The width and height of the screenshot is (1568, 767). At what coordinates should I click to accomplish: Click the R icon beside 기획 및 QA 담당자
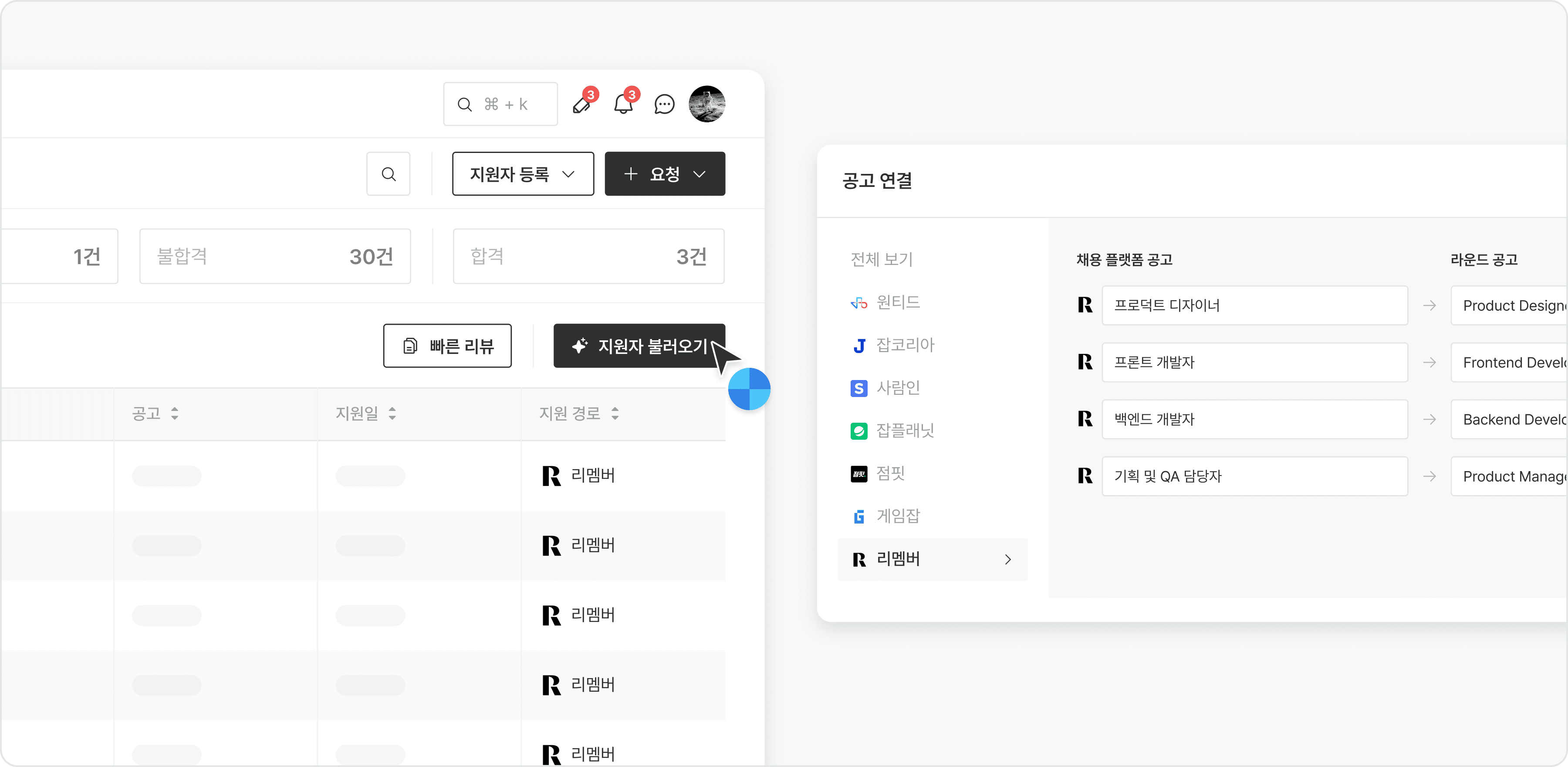1085,476
